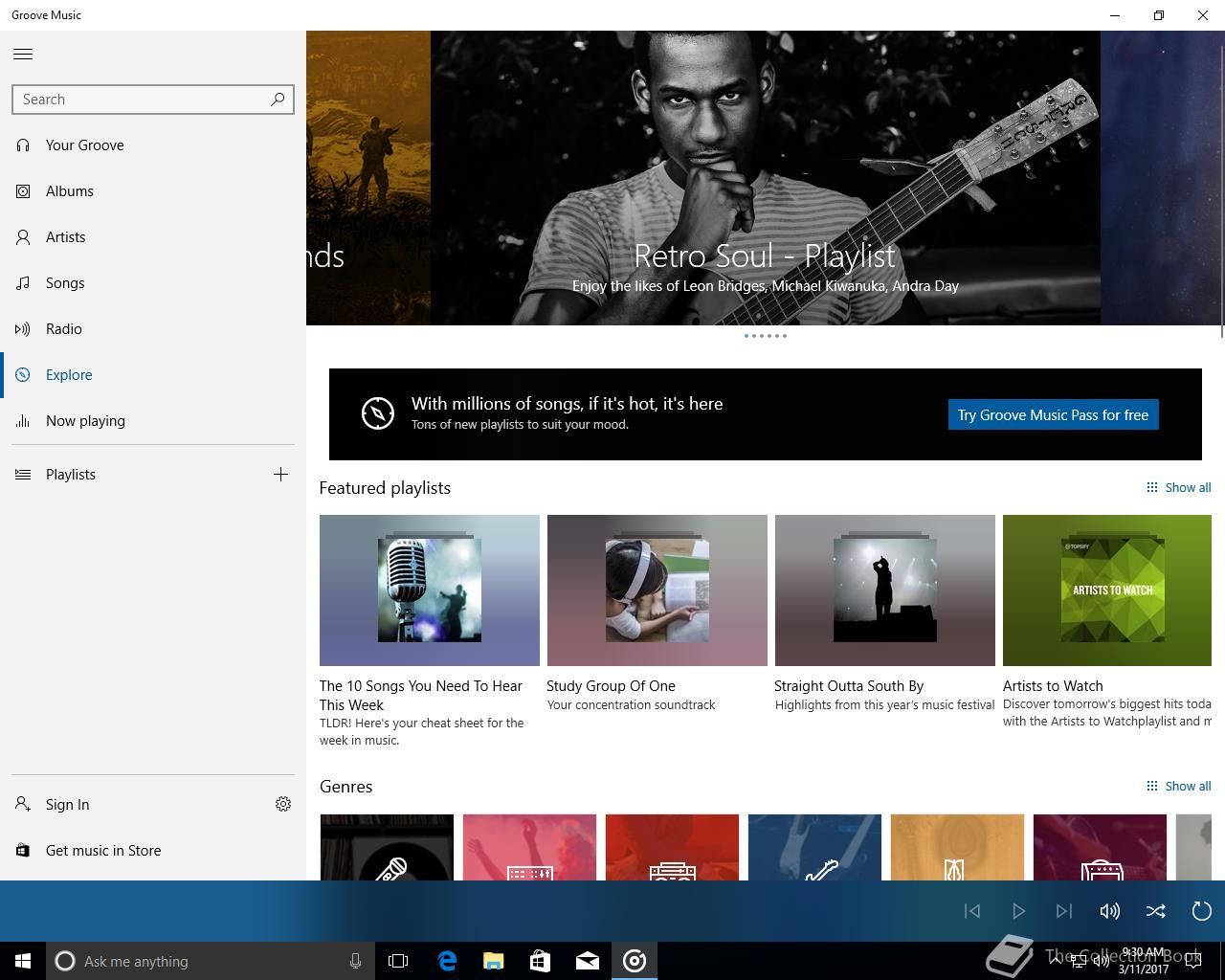Click the Songs music note icon

click(x=23, y=283)
